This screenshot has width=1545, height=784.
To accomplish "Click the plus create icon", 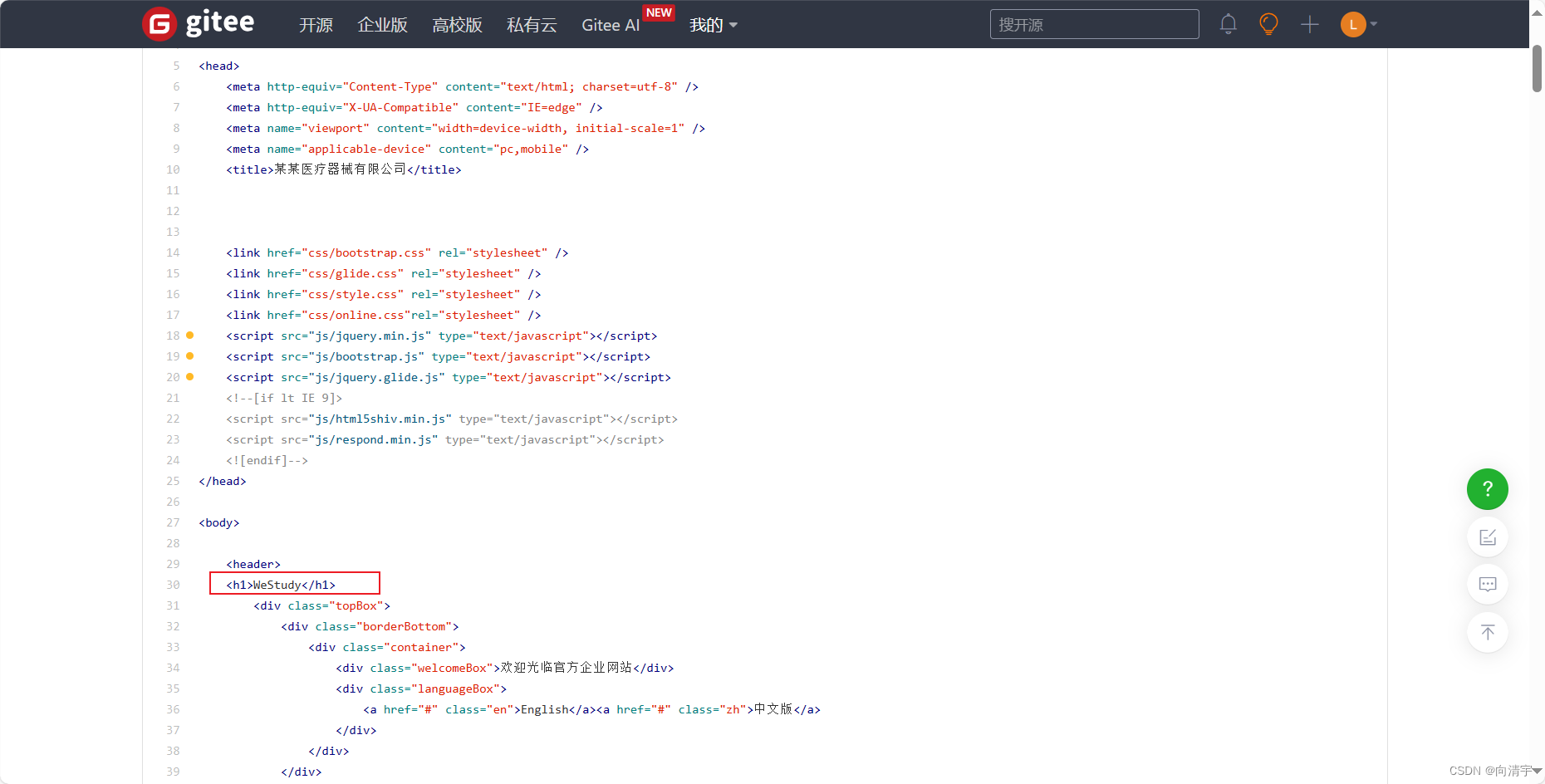I will click(x=1310, y=24).
